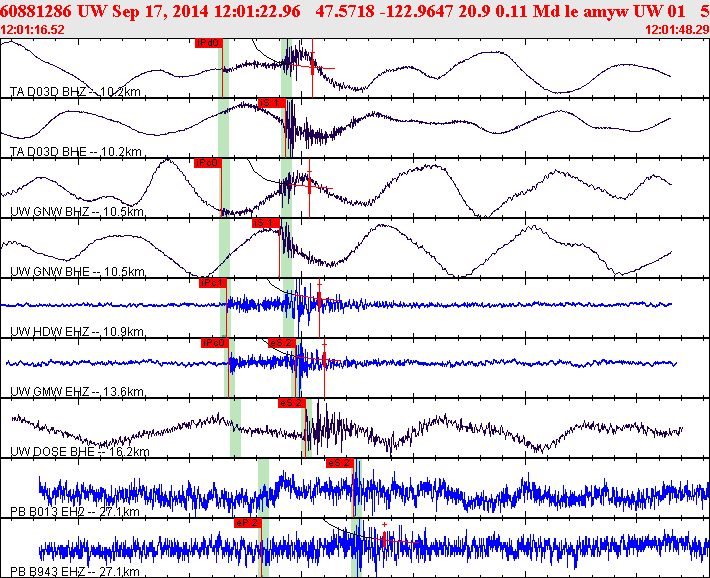Screen dimensions: 710x578
Task: Click the iS 1 pick flag on D03D BHE
Action: tap(272, 103)
